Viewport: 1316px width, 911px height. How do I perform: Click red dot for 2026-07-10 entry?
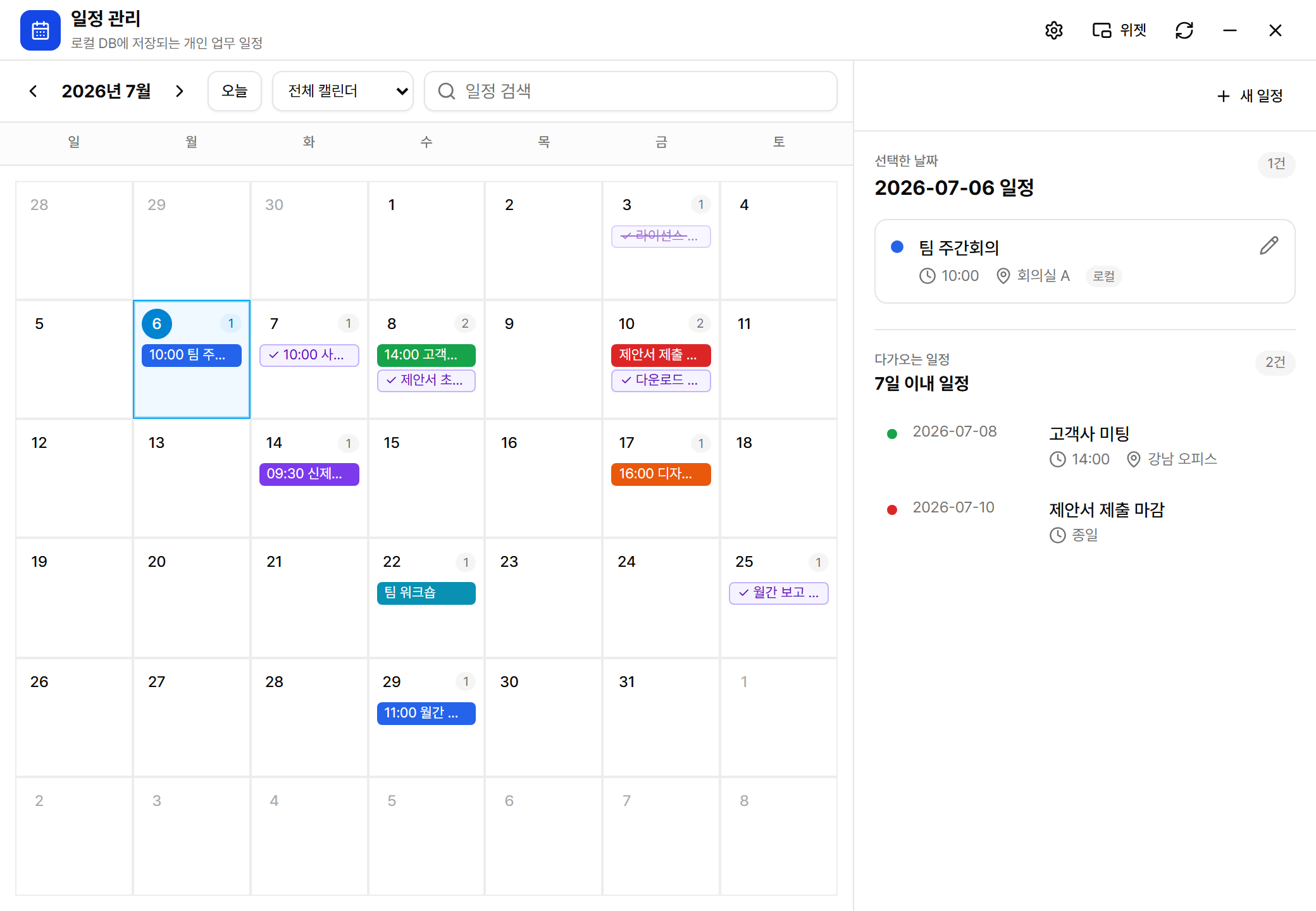tap(892, 509)
